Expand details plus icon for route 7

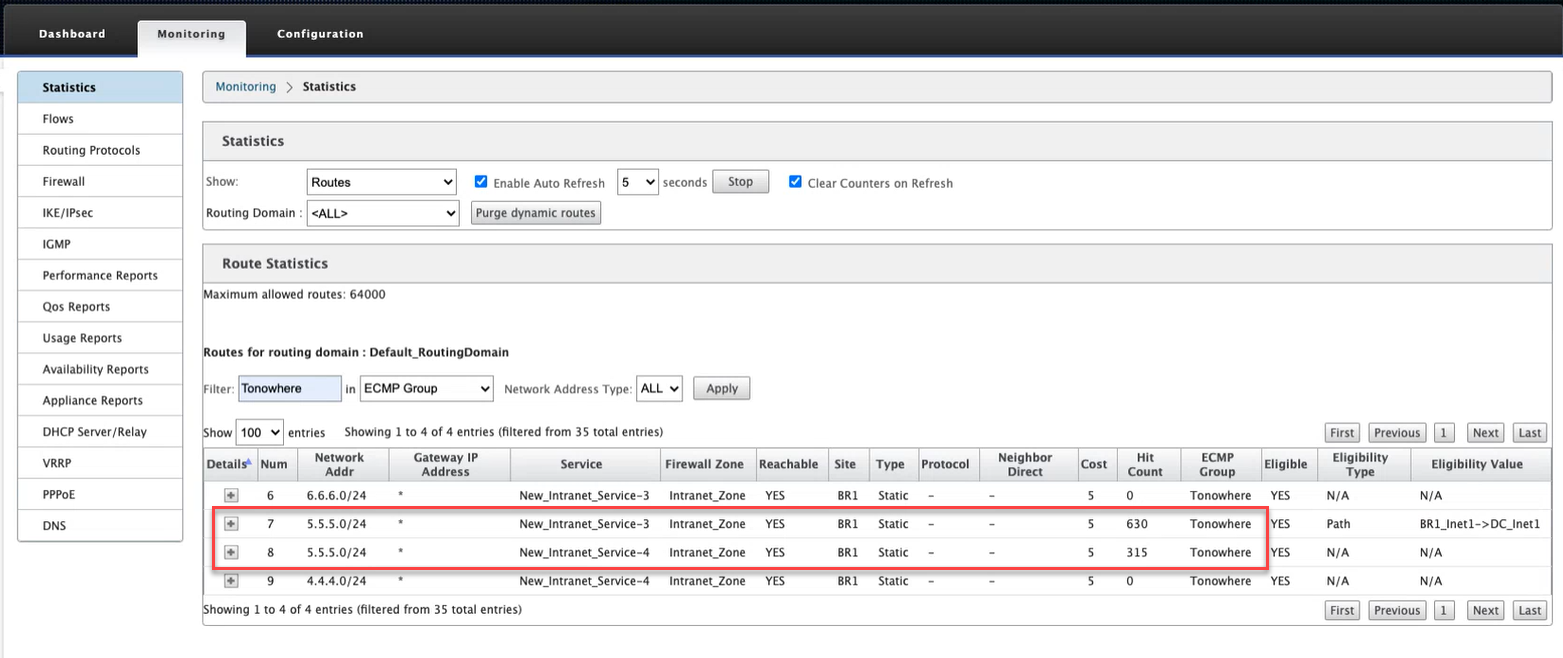[231, 524]
